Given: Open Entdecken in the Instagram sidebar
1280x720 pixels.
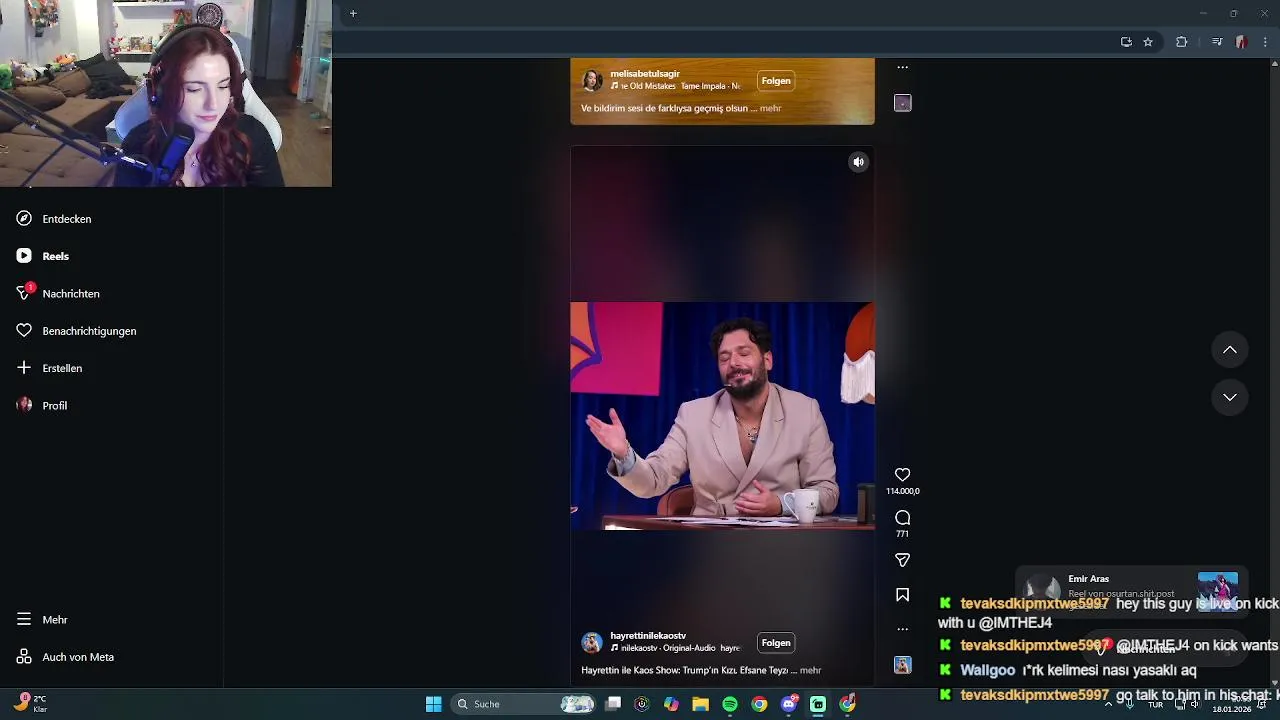Looking at the screenshot, I should coord(66,219).
